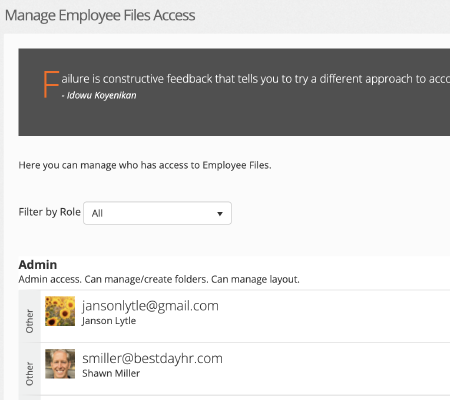
Task: Click the Admin section heading
Action: pyautogui.click(x=38, y=265)
